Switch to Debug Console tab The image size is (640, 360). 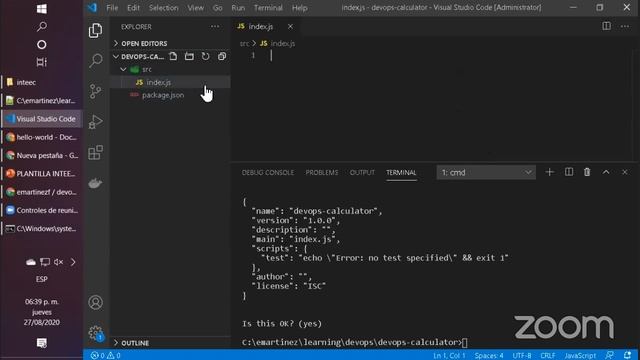click(x=268, y=173)
